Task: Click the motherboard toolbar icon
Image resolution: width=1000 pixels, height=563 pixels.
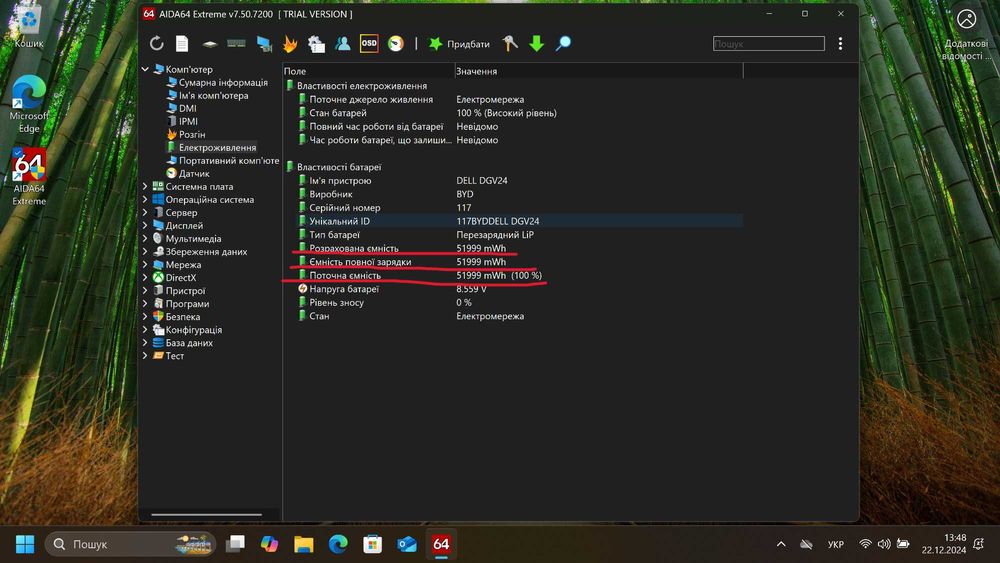Action: [209, 44]
